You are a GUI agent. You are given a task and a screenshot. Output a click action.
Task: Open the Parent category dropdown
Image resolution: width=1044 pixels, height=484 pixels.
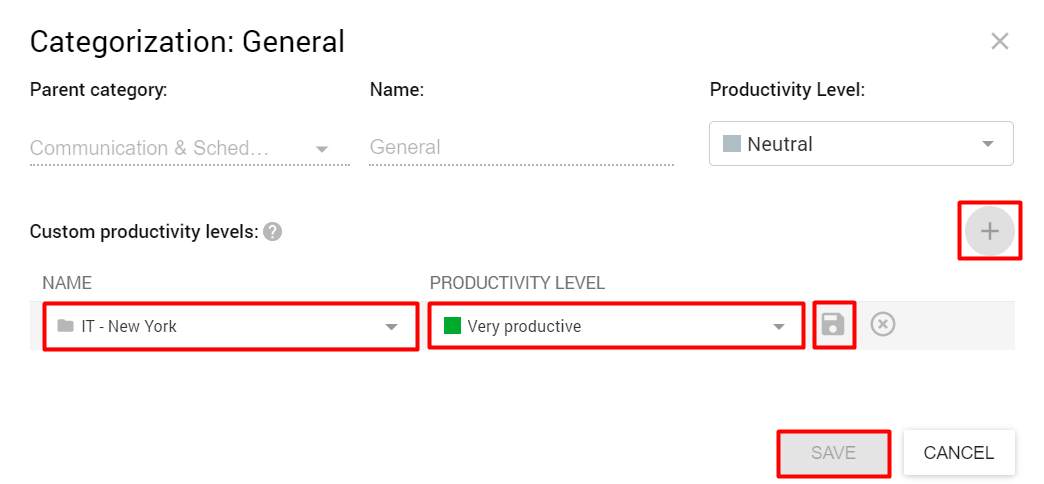(180, 148)
